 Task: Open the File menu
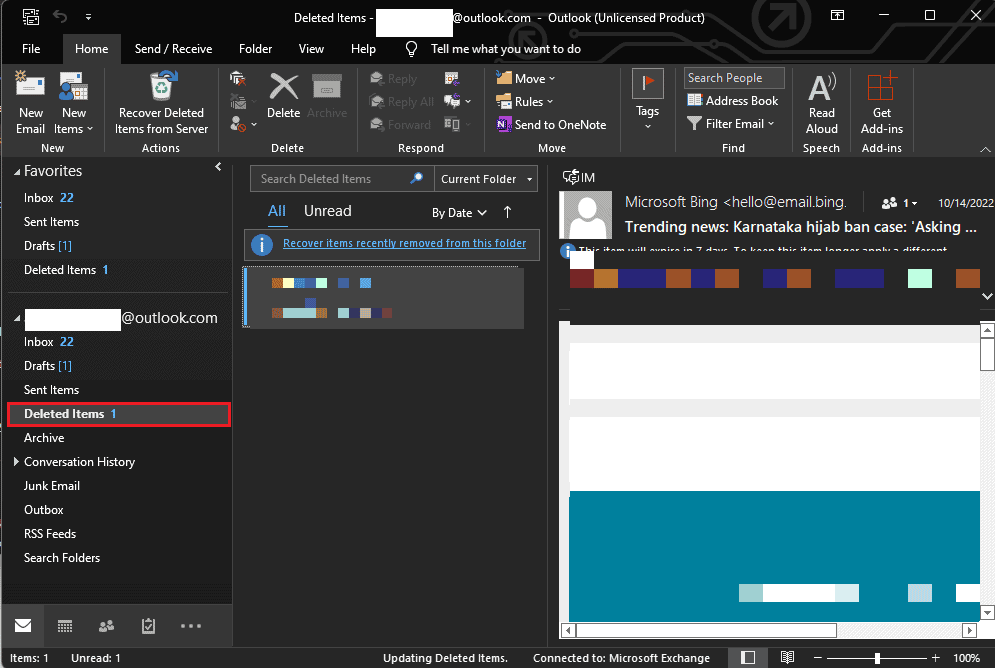31,48
